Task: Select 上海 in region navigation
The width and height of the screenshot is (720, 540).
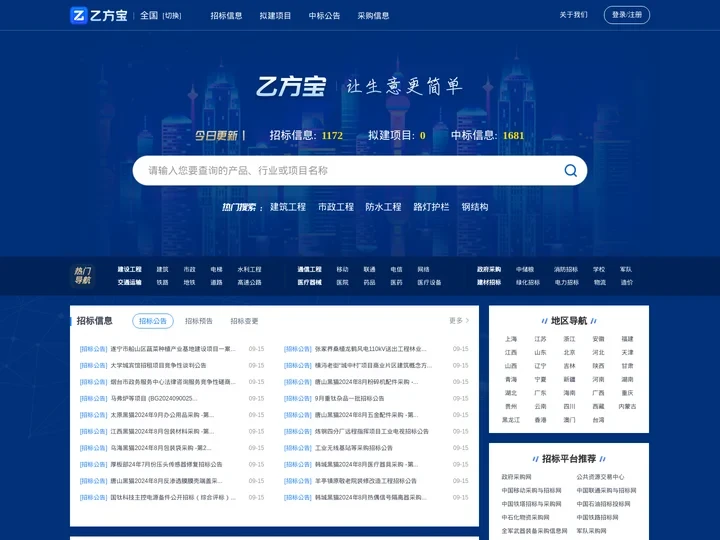Action: (x=511, y=339)
